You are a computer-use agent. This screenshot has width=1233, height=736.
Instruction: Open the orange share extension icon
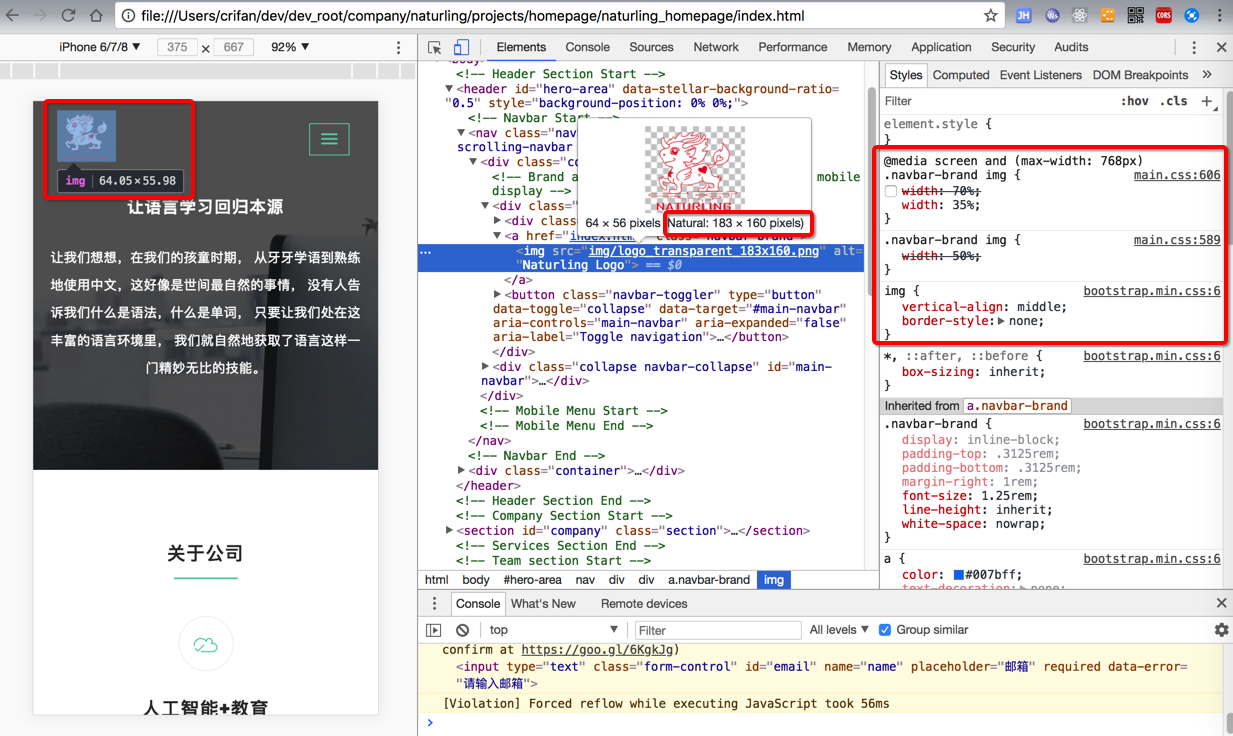click(x=1108, y=15)
